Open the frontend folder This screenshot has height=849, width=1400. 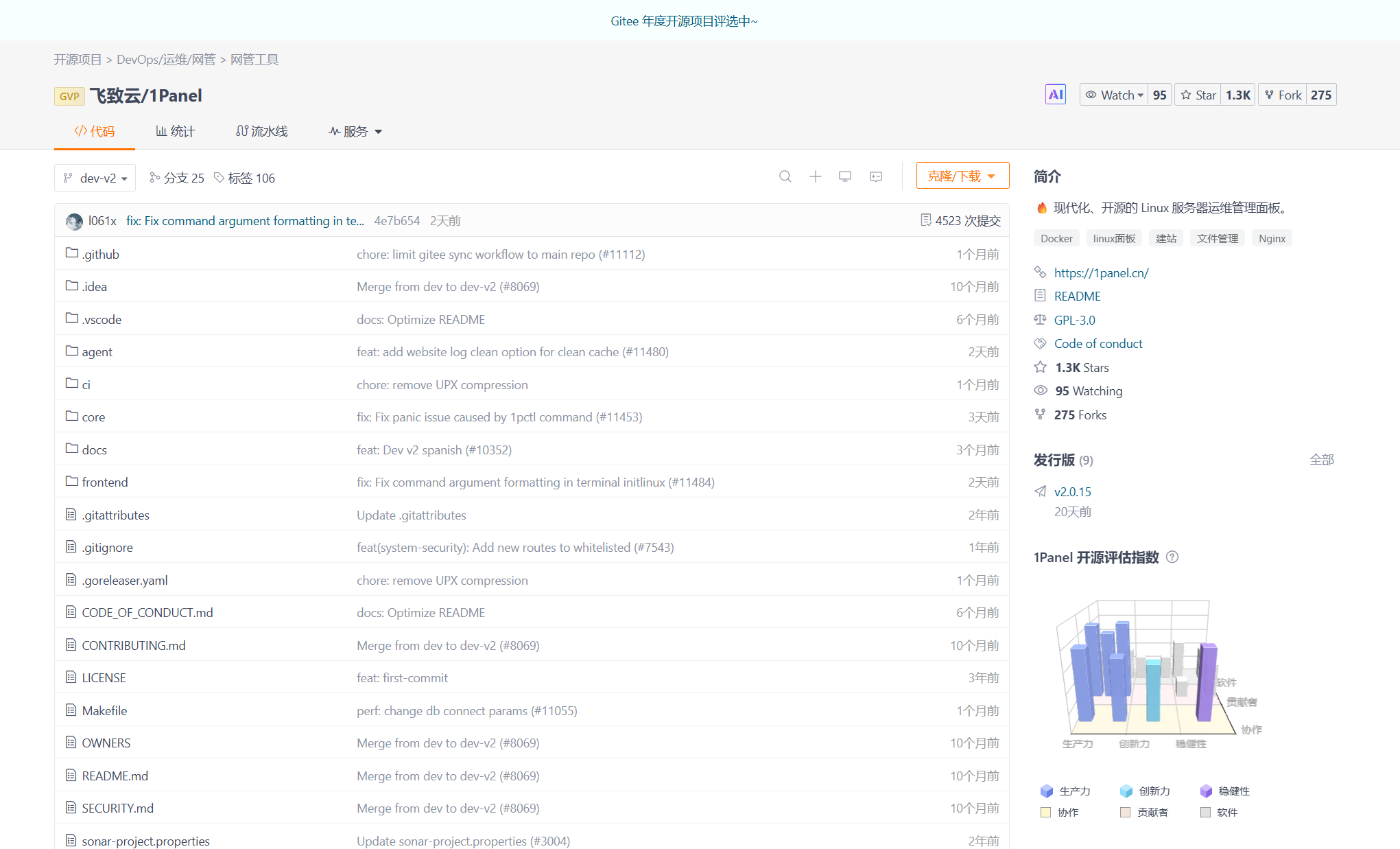[x=104, y=482]
